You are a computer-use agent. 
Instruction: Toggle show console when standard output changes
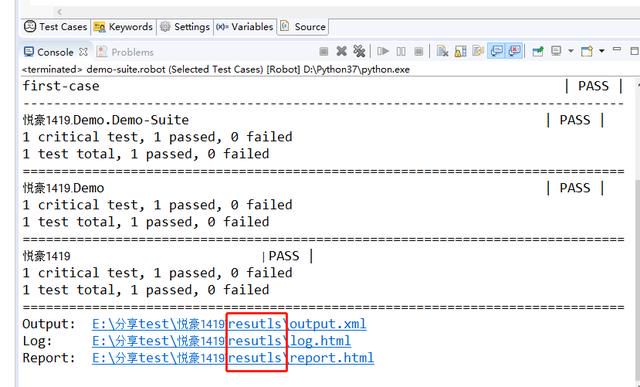(x=496, y=51)
